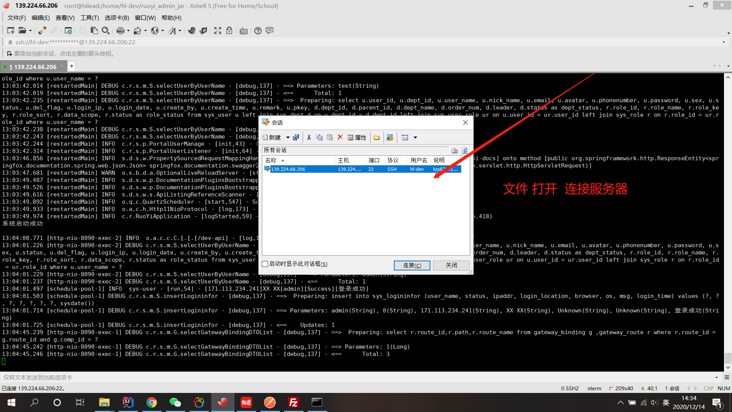Click the Connect/Disconnect link icon in toolbar

click(x=42, y=30)
